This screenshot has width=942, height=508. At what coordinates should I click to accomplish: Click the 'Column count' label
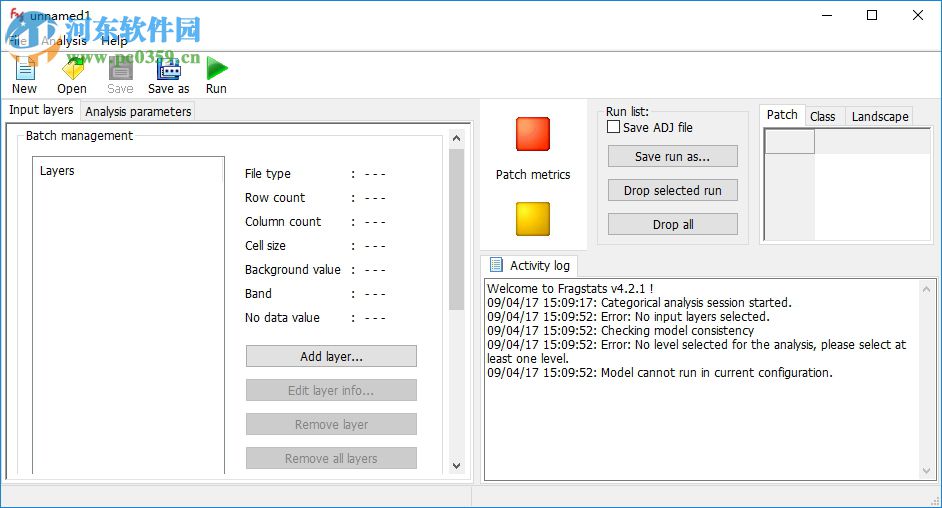[283, 222]
